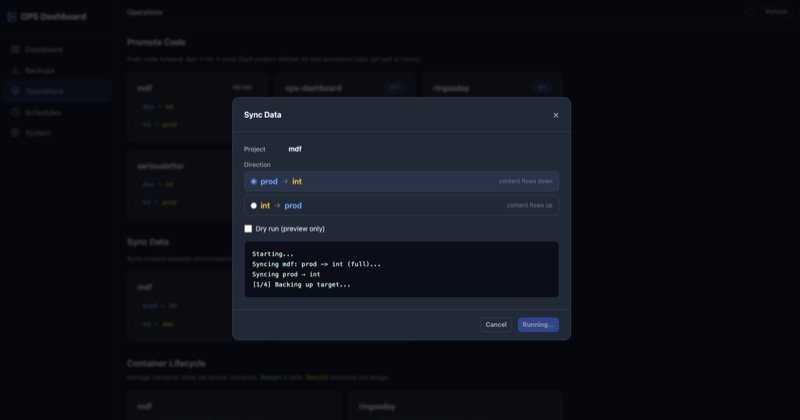This screenshot has height=420, width=800.
Task: Click the ringsaday promote card title
Action: click(451, 88)
